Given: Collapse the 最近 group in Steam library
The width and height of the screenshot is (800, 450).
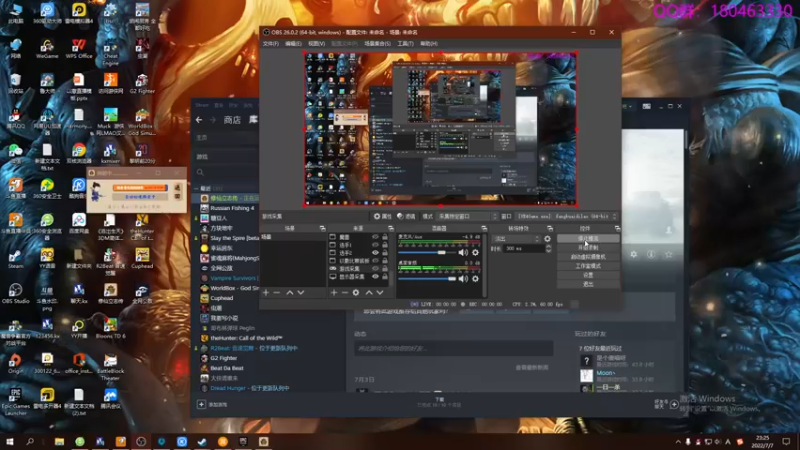Looking at the screenshot, I should (x=196, y=188).
